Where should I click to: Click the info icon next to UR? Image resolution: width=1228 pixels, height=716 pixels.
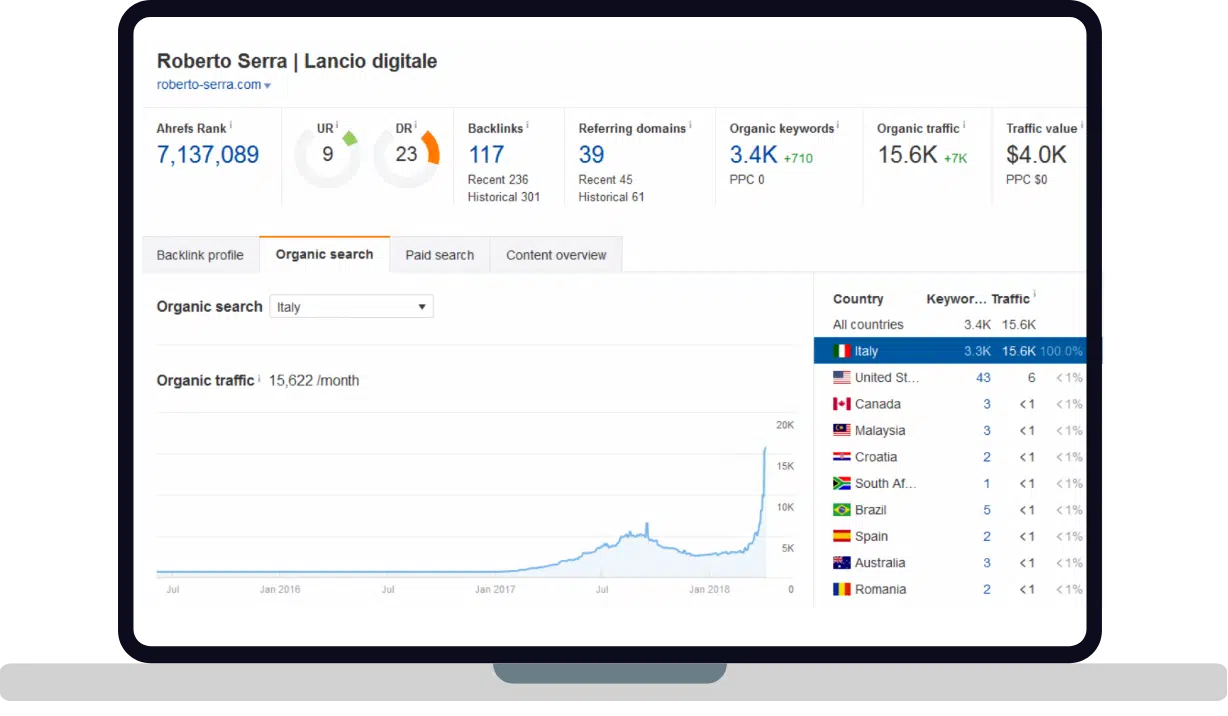pos(339,125)
